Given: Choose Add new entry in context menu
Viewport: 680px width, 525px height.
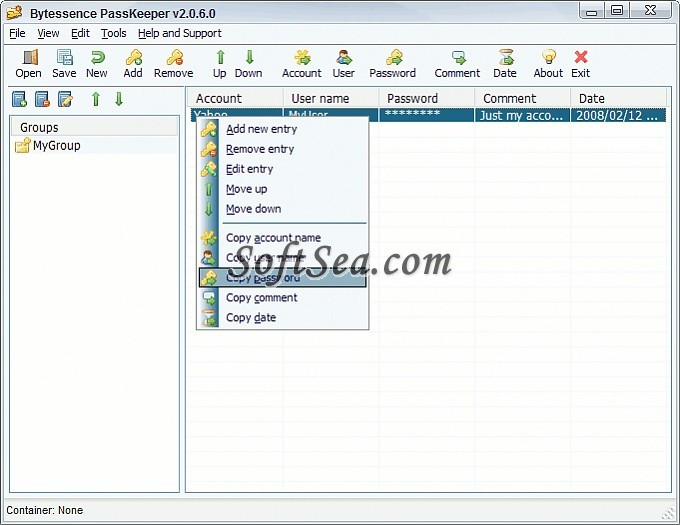Looking at the screenshot, I should (x=283, y=129).
